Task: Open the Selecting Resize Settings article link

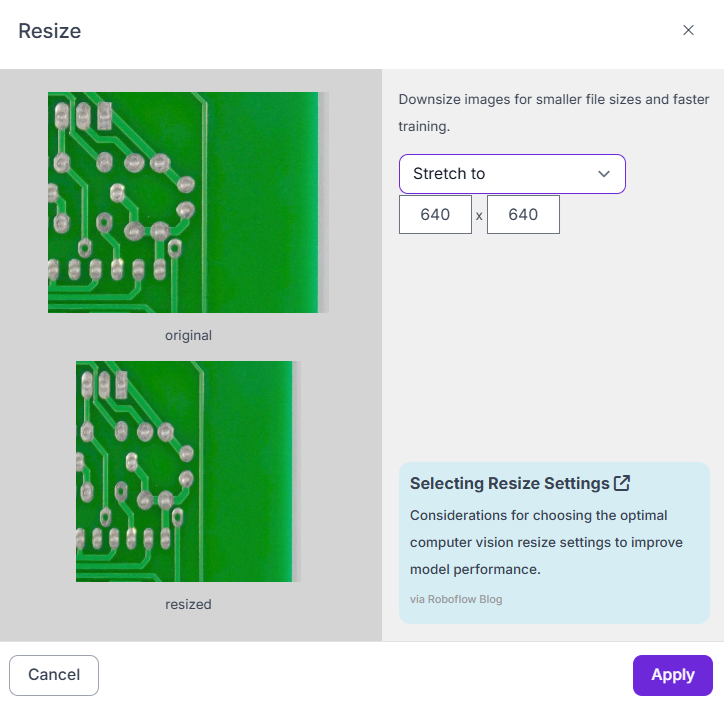Action: [x=509, y=483]
